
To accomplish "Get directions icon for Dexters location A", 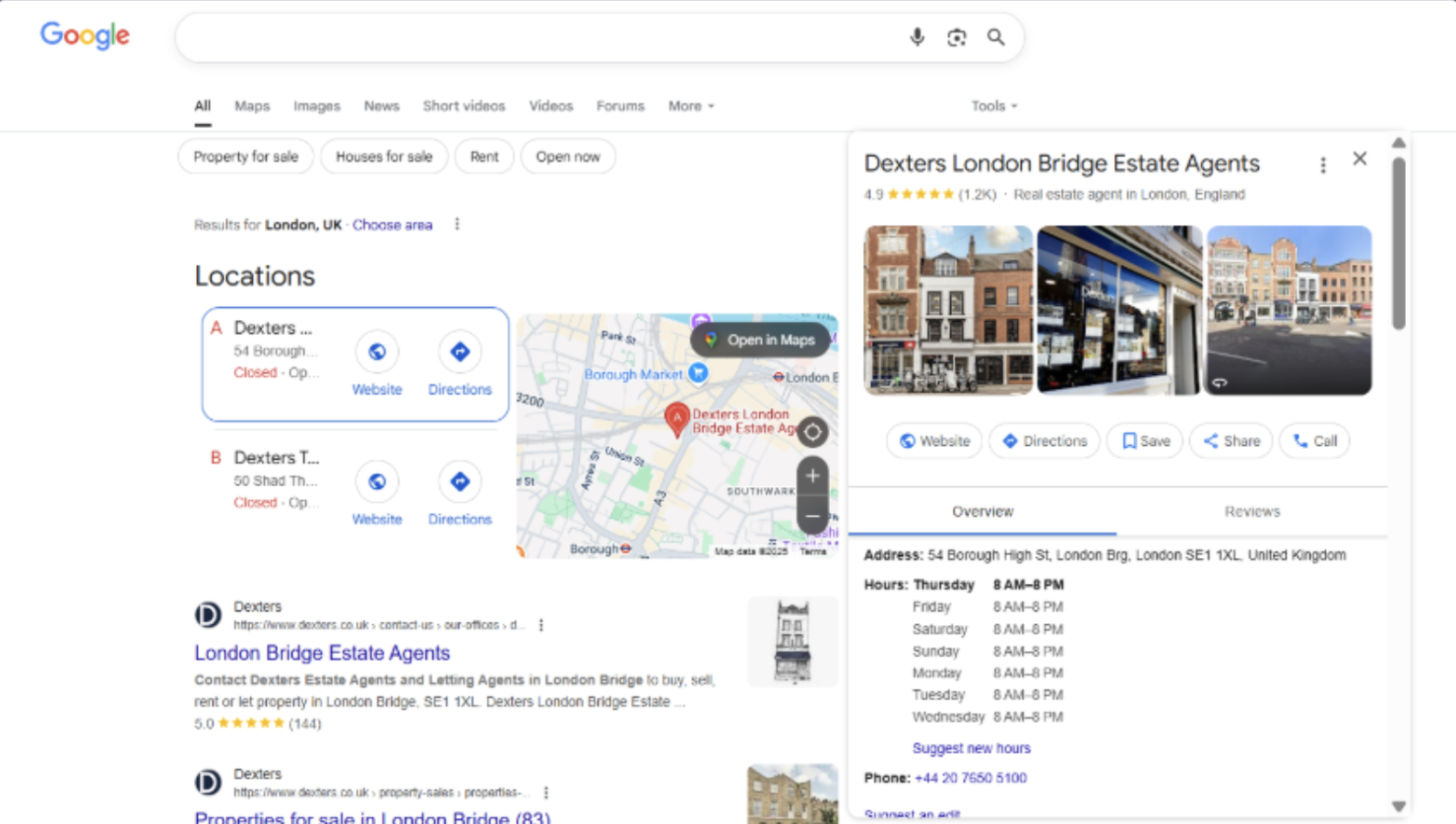I will pos(460,351).
